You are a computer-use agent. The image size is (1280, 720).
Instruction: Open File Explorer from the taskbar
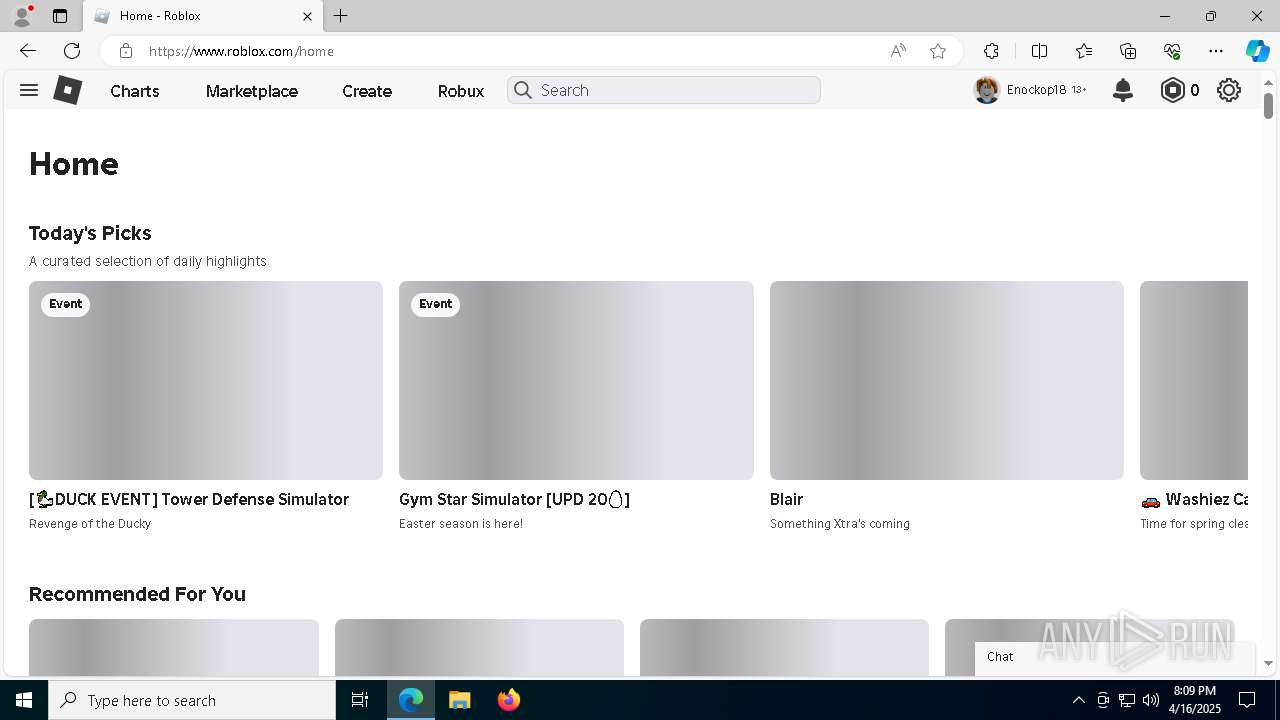click(459, 700)
